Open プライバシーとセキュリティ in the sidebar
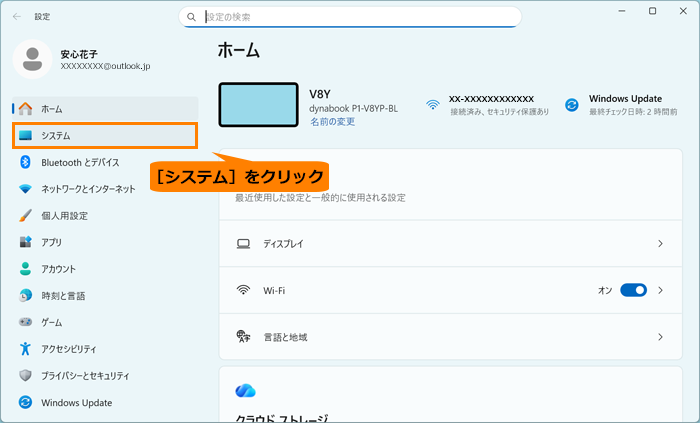Screen dimensions: 700x423 pos(105,375)
